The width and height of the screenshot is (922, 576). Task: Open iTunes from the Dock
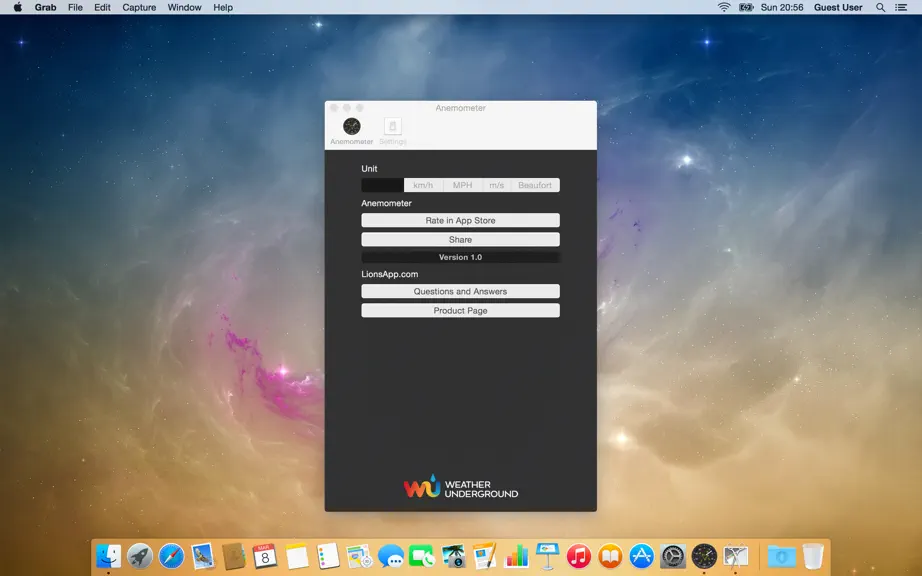click(579, 556)
